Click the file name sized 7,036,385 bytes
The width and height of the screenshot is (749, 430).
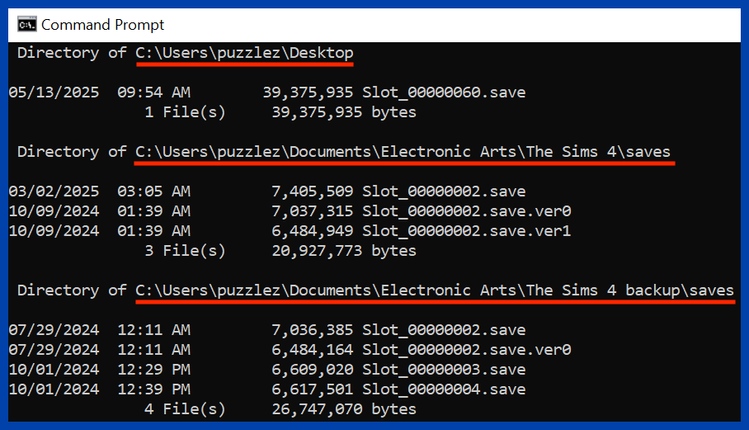pyautogui.click(x=444, y=329)
